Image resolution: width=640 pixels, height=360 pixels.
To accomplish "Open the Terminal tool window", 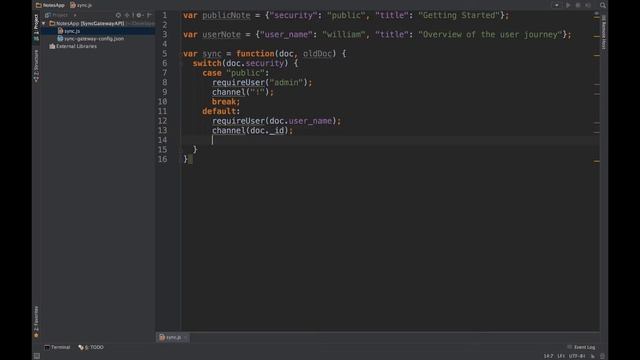I will 57,347.
